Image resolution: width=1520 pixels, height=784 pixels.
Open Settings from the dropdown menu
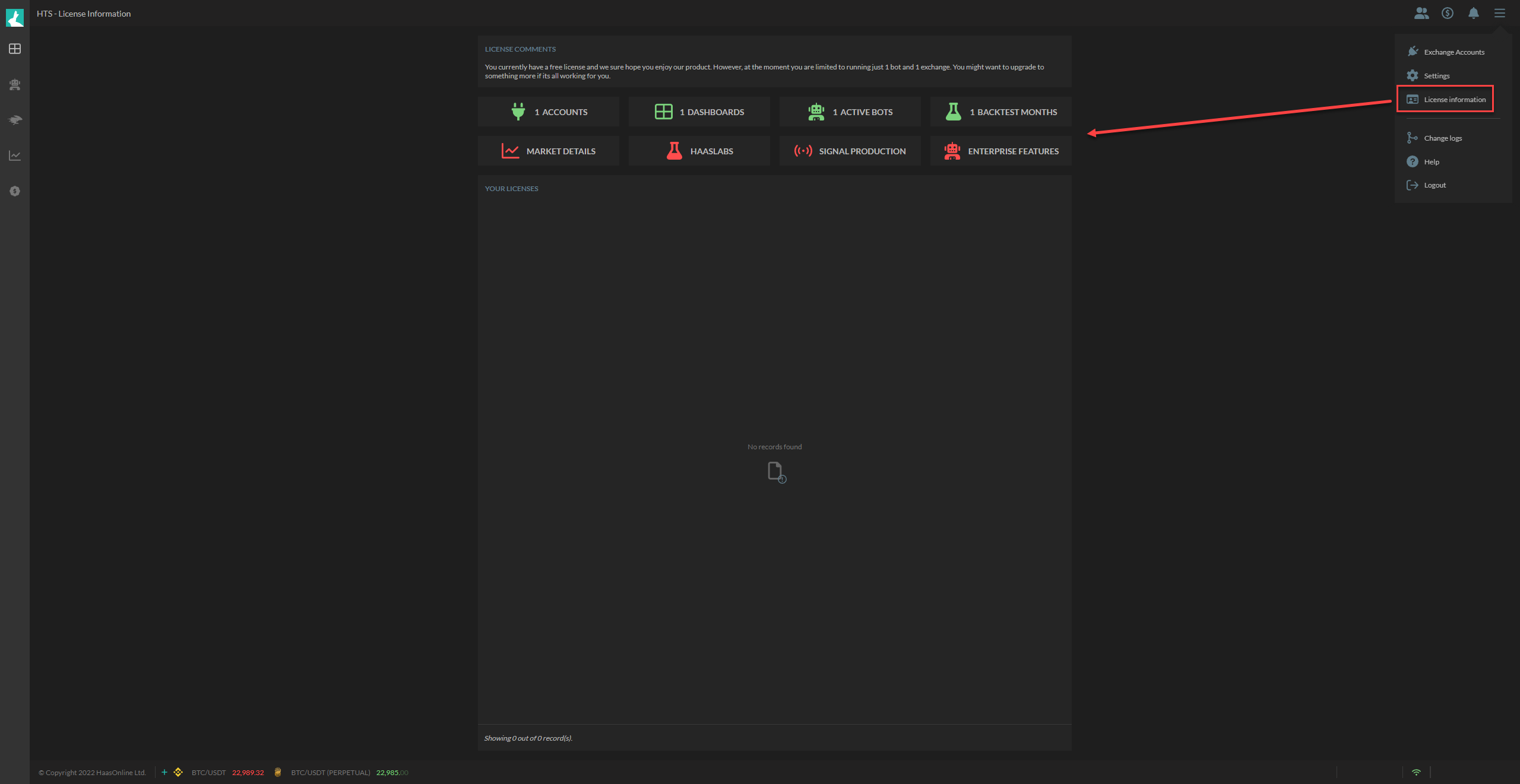(x=1437, y=75)
